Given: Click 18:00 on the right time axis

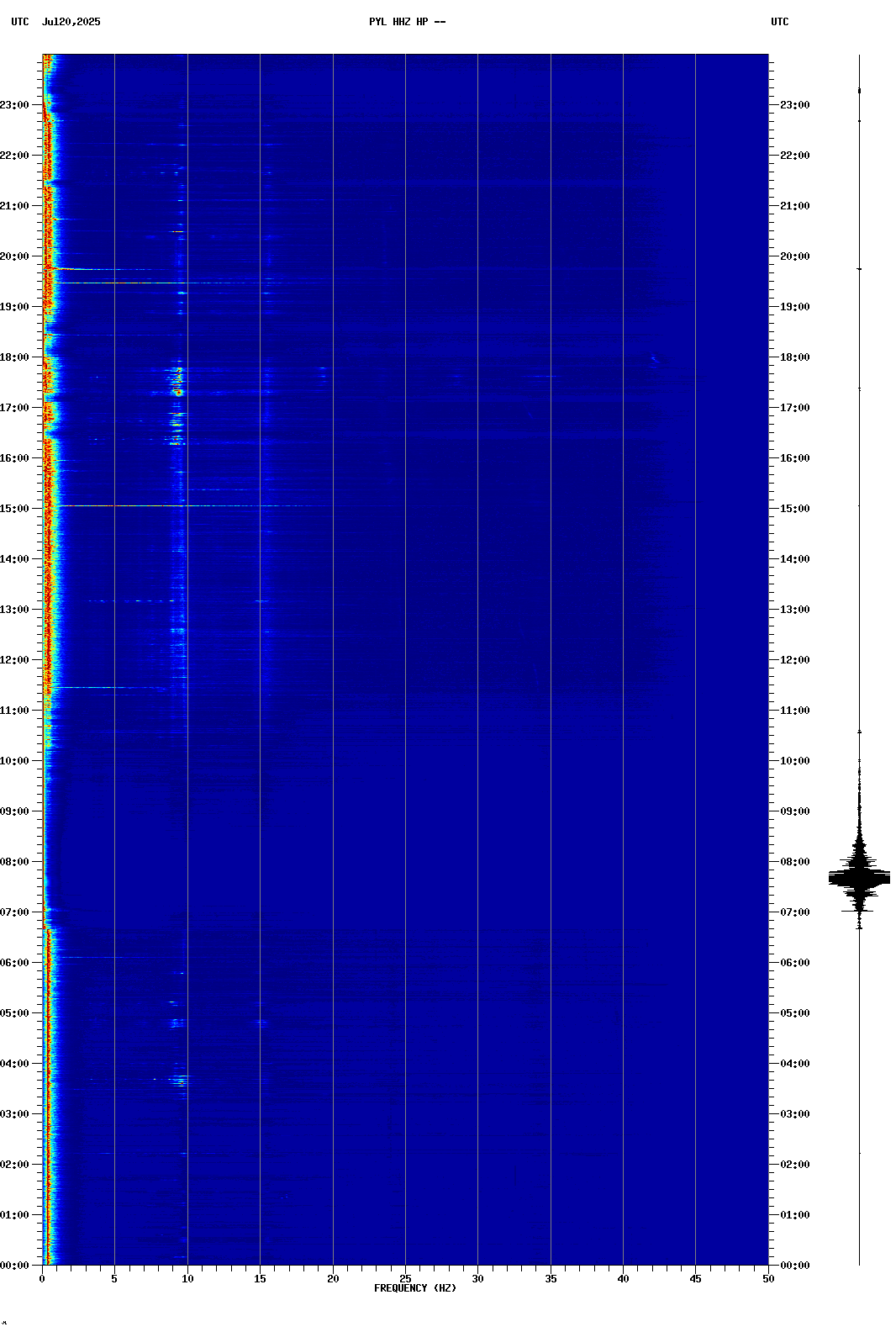Looking at the screenshot, I should click(795, 357).
